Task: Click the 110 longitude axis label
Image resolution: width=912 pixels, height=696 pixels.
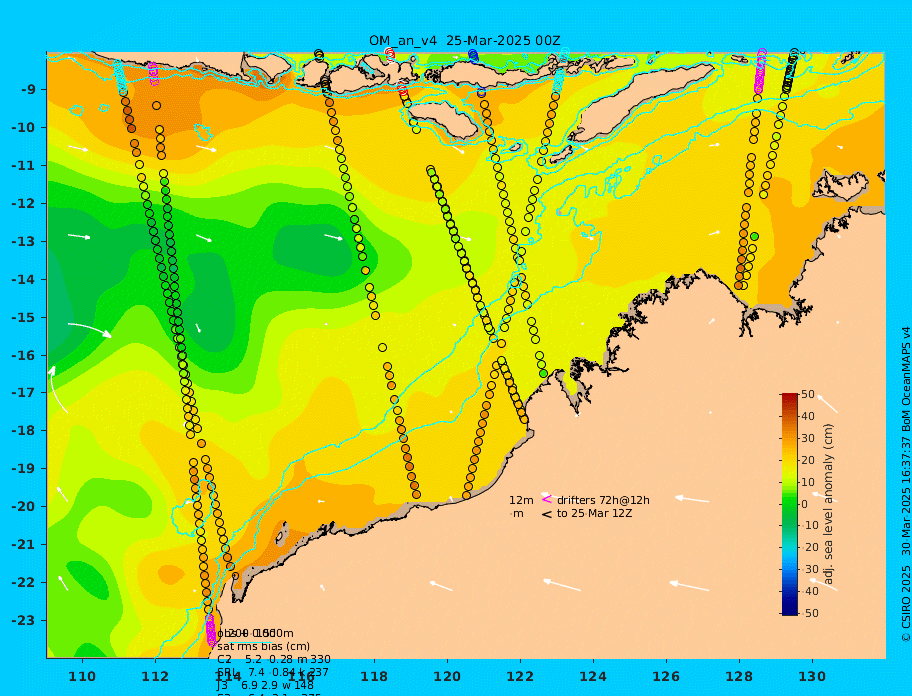Action: pos(83,676)
